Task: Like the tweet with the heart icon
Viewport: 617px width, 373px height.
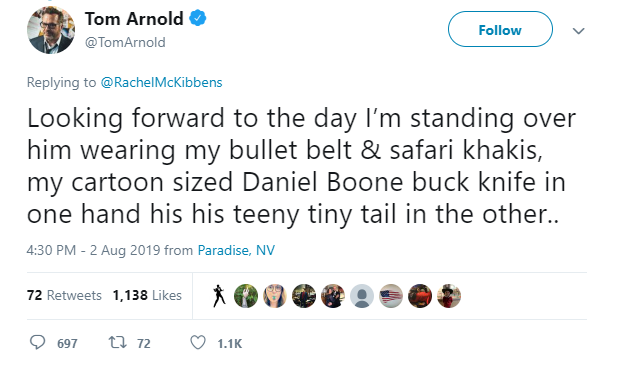Action: 198,342
